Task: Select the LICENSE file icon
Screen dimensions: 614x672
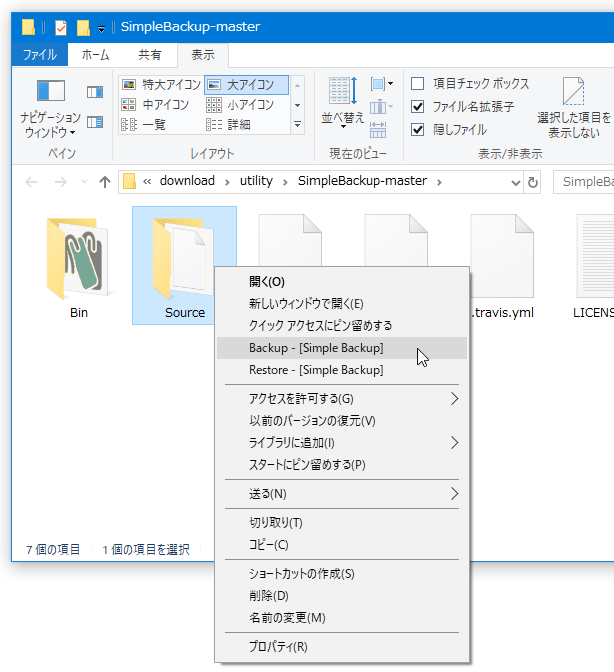Action: click(596, 256)
